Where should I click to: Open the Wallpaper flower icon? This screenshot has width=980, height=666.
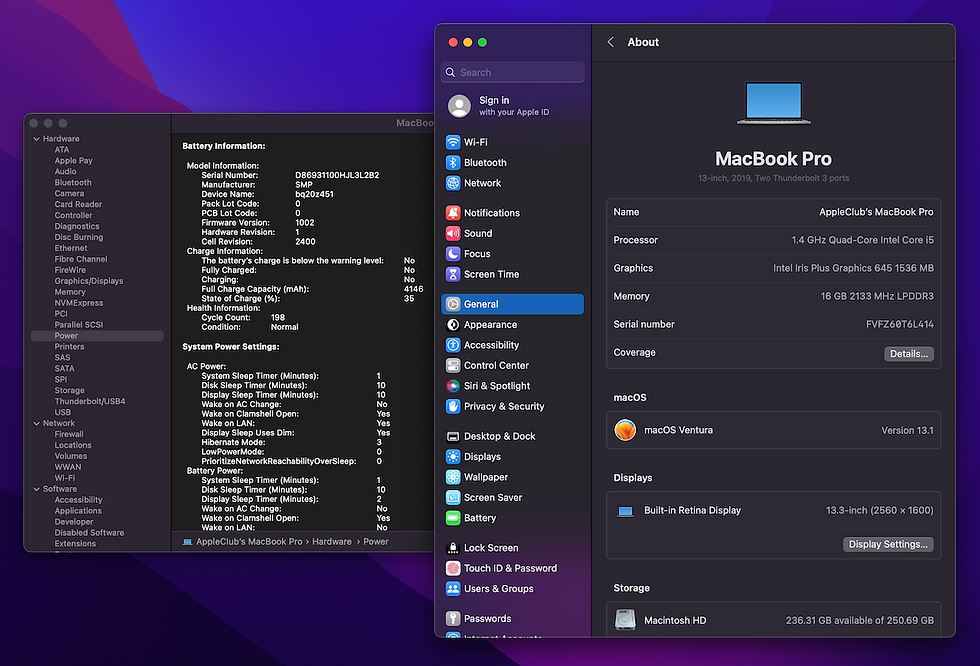tap(453, 477)
